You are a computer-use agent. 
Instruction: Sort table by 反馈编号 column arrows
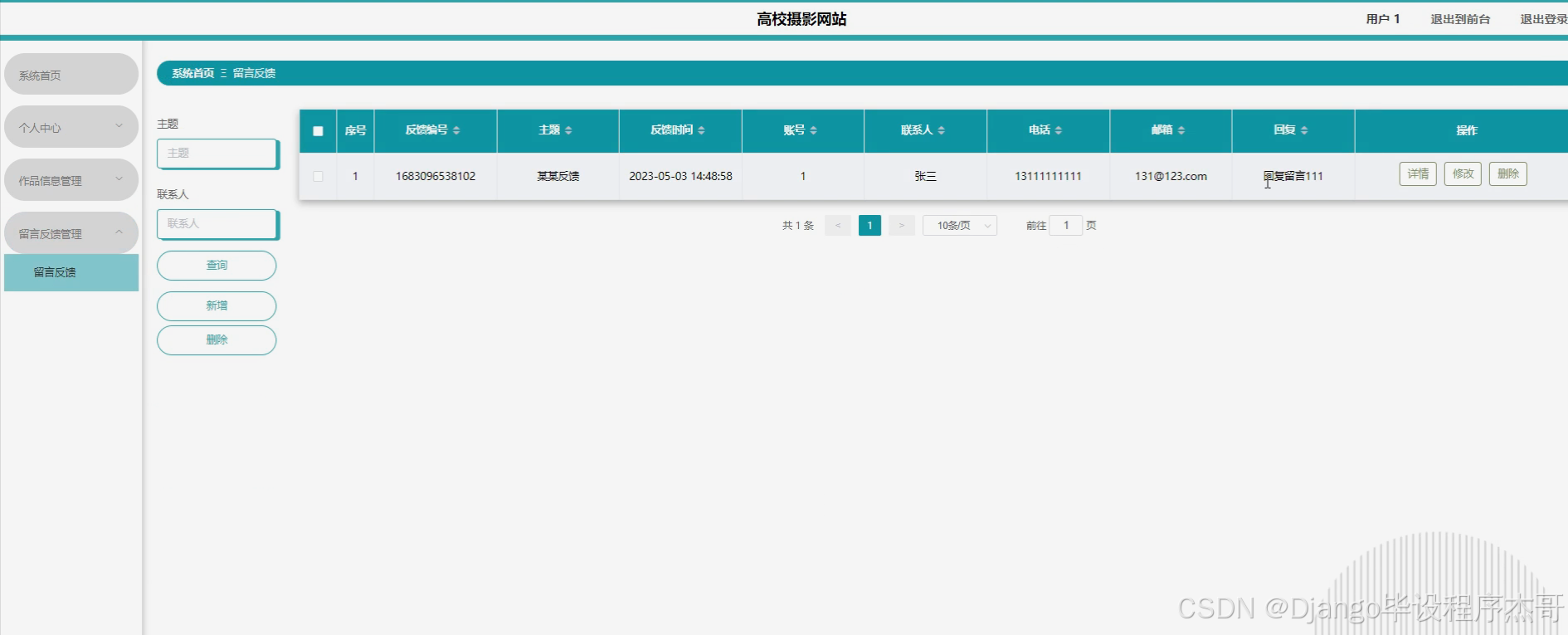[456, 130]
